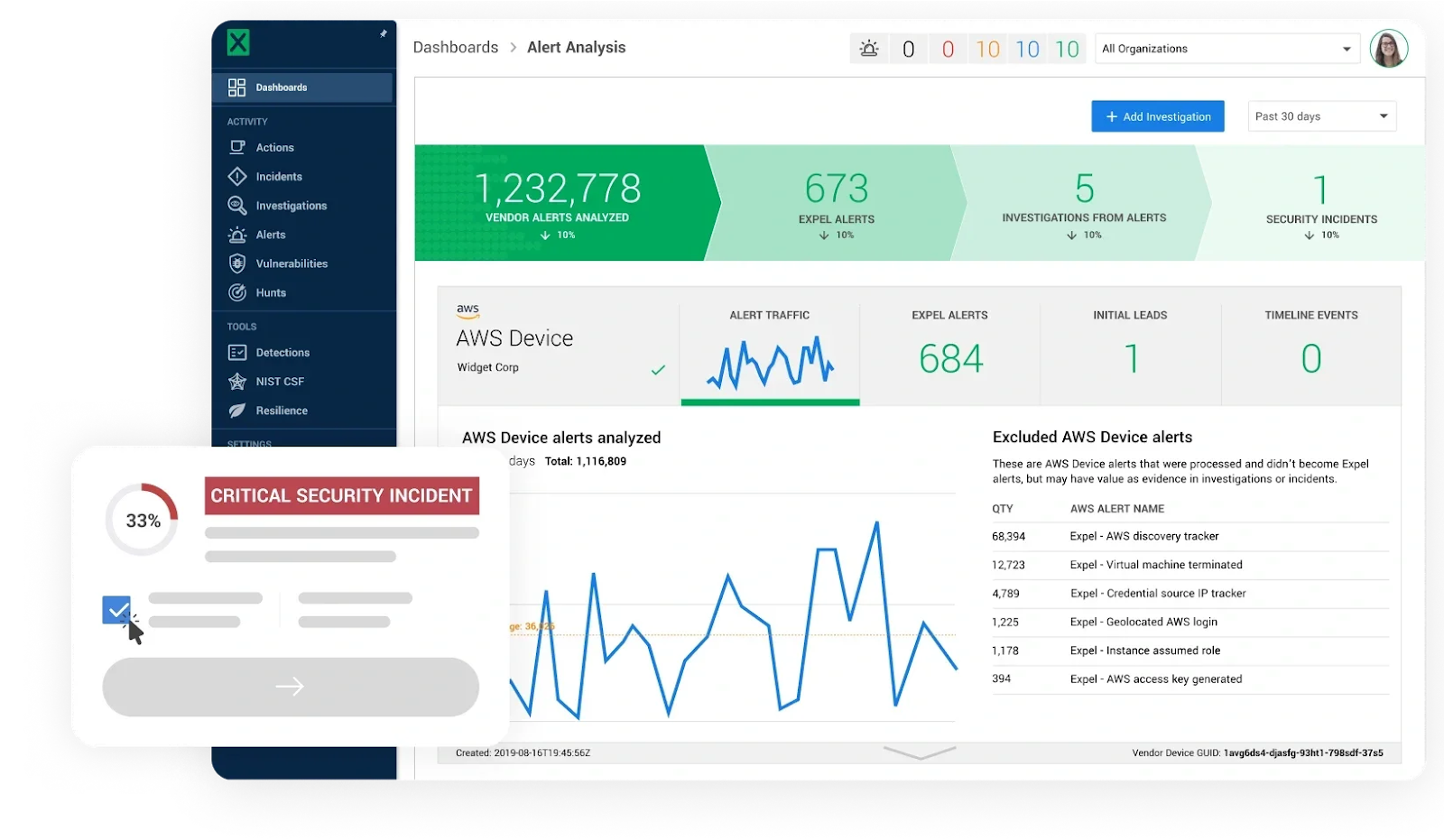Open the All Organizations dropdown
This screenshot has width=1444, height=840.
[1226, 48]
